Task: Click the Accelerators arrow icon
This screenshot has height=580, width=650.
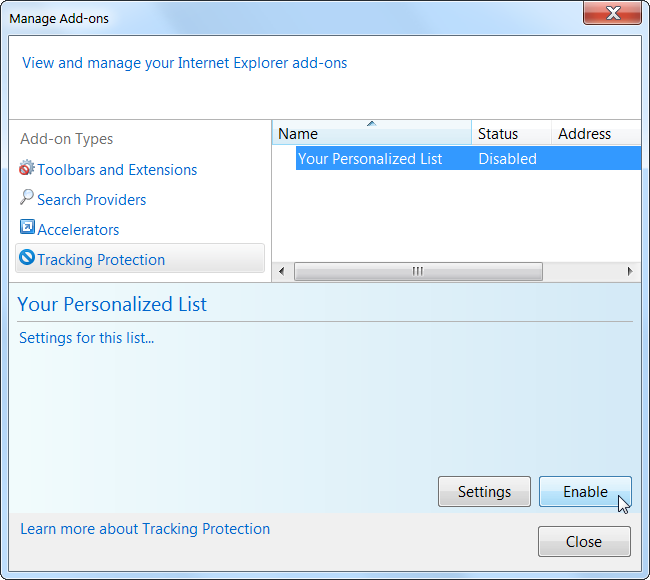Action: tap(27, 229)
